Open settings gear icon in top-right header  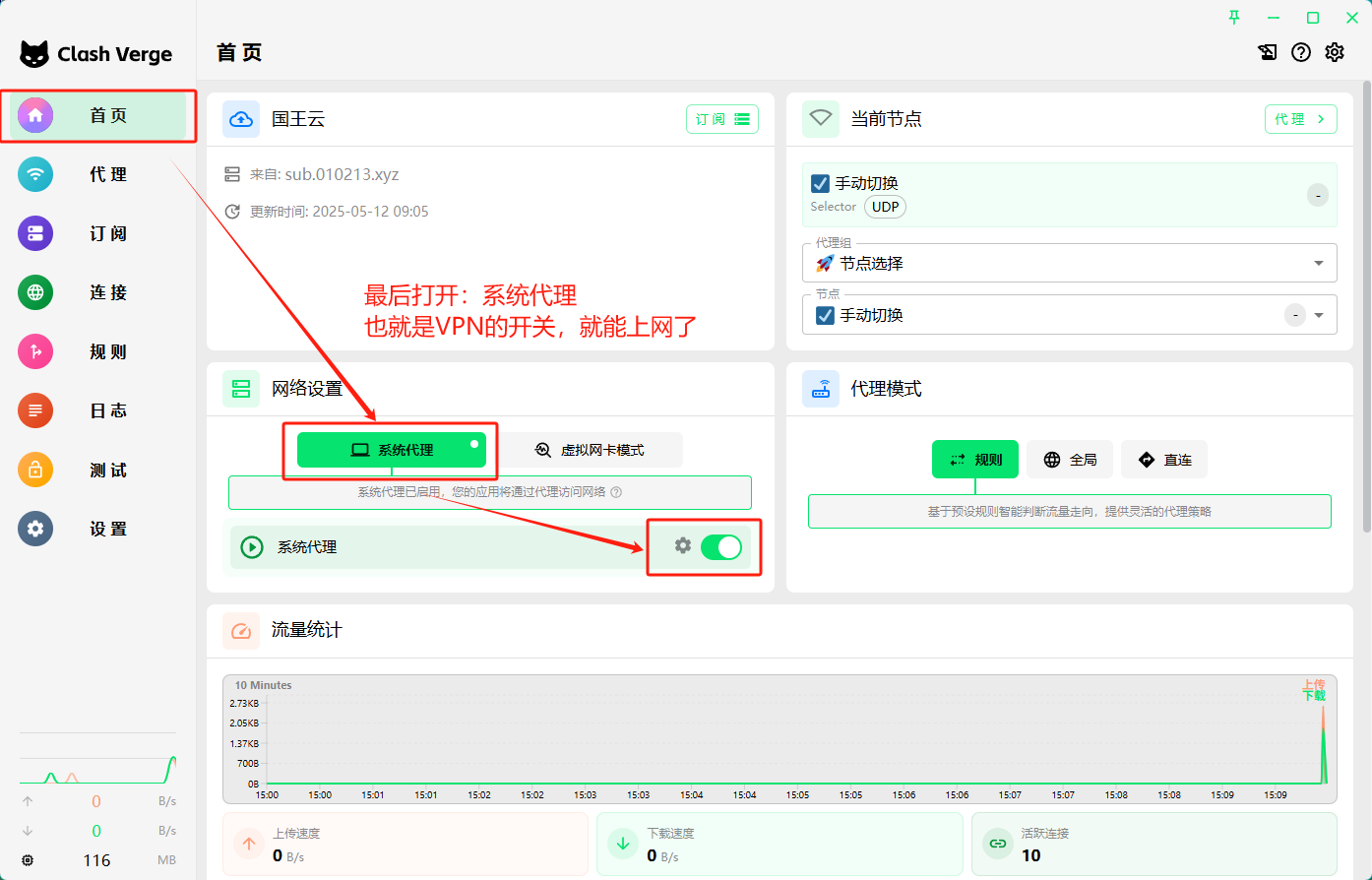1334,52
